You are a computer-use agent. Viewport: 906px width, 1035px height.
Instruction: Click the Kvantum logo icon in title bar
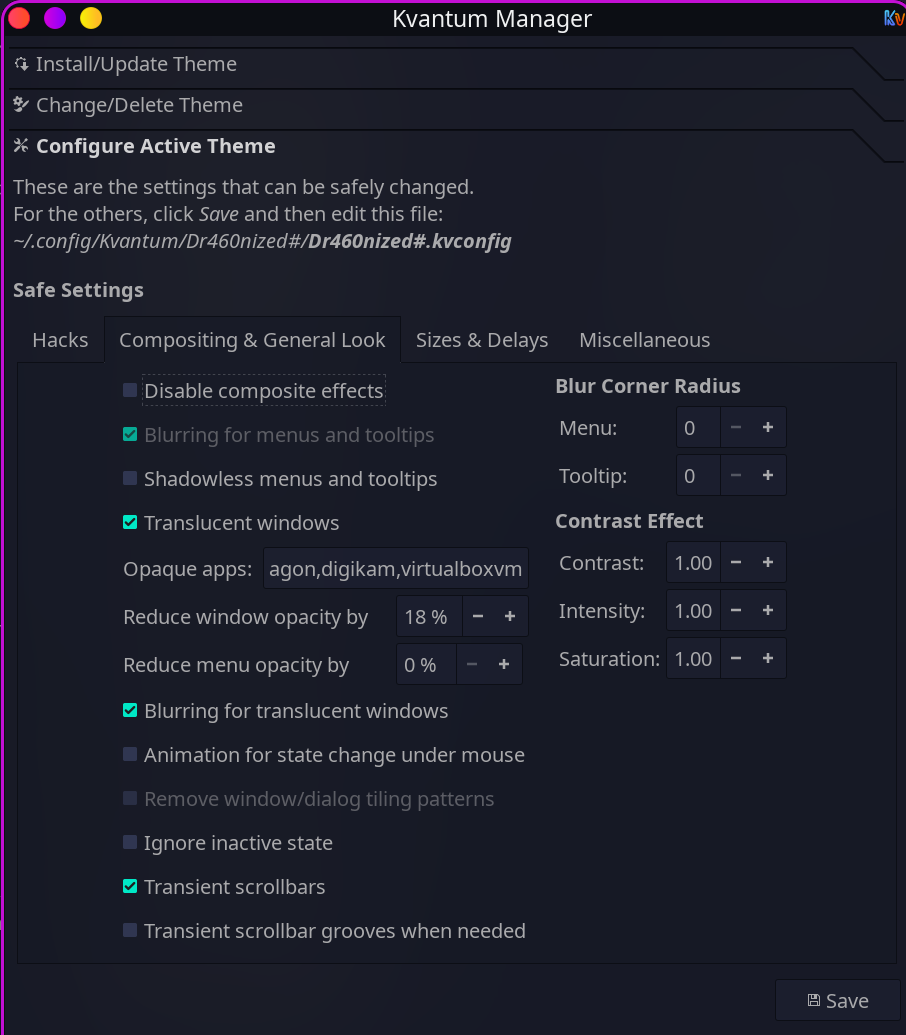(894, 18)
